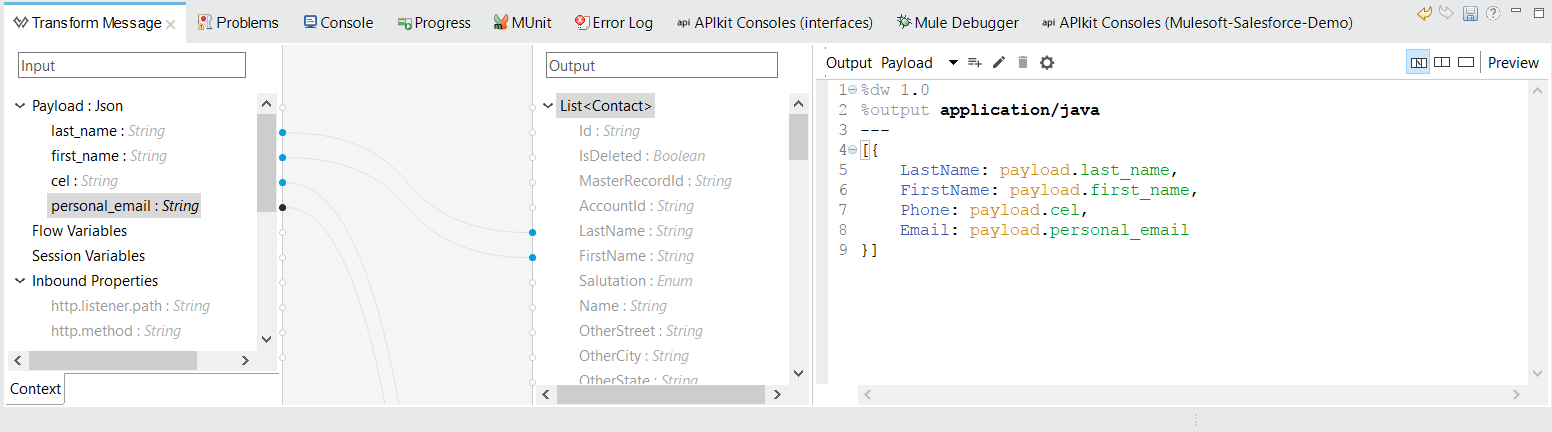Click the add new target icon
This screenshot has width=1552, height=432.
pyautogui.click(x=975, y=63)
